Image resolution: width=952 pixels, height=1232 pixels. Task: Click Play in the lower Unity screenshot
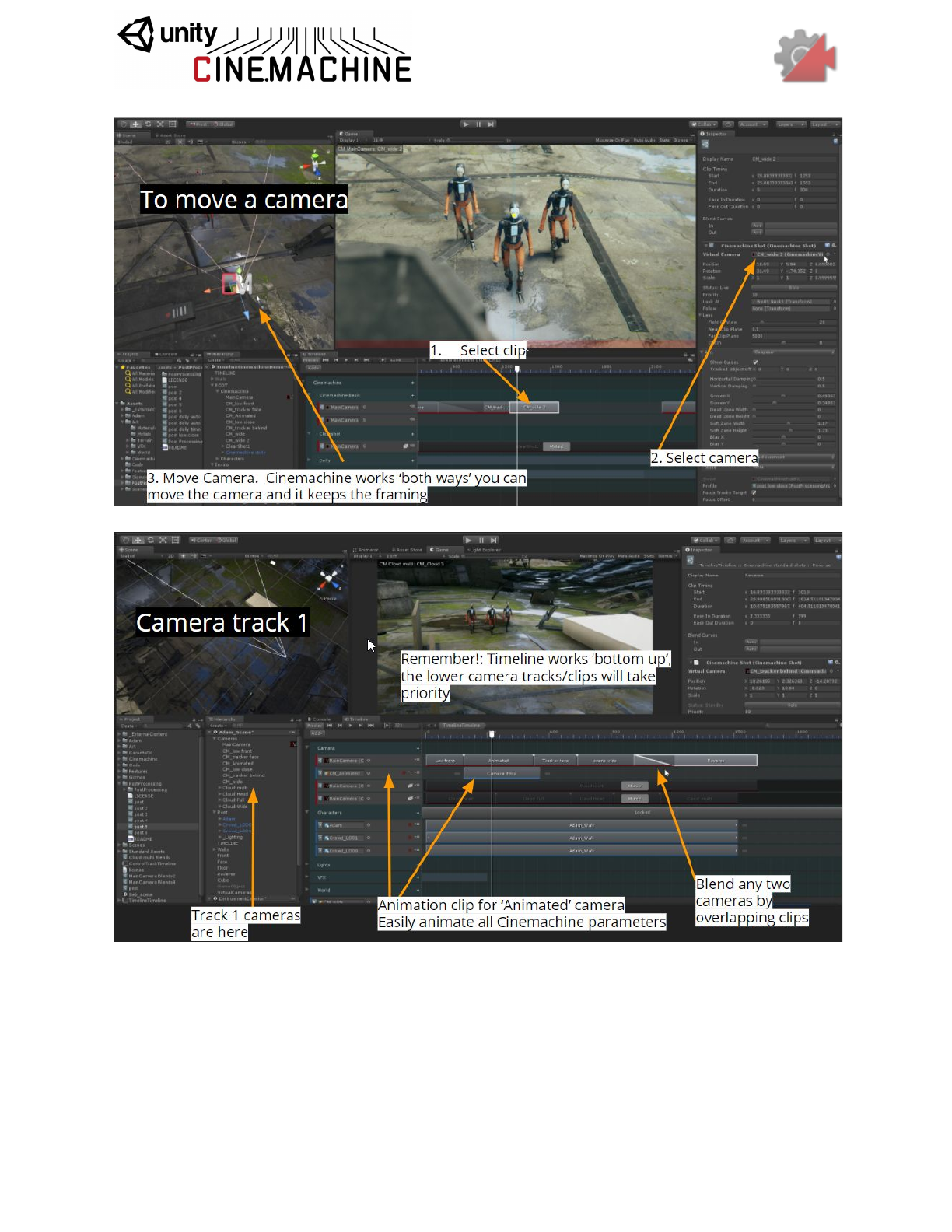(468, 540)
